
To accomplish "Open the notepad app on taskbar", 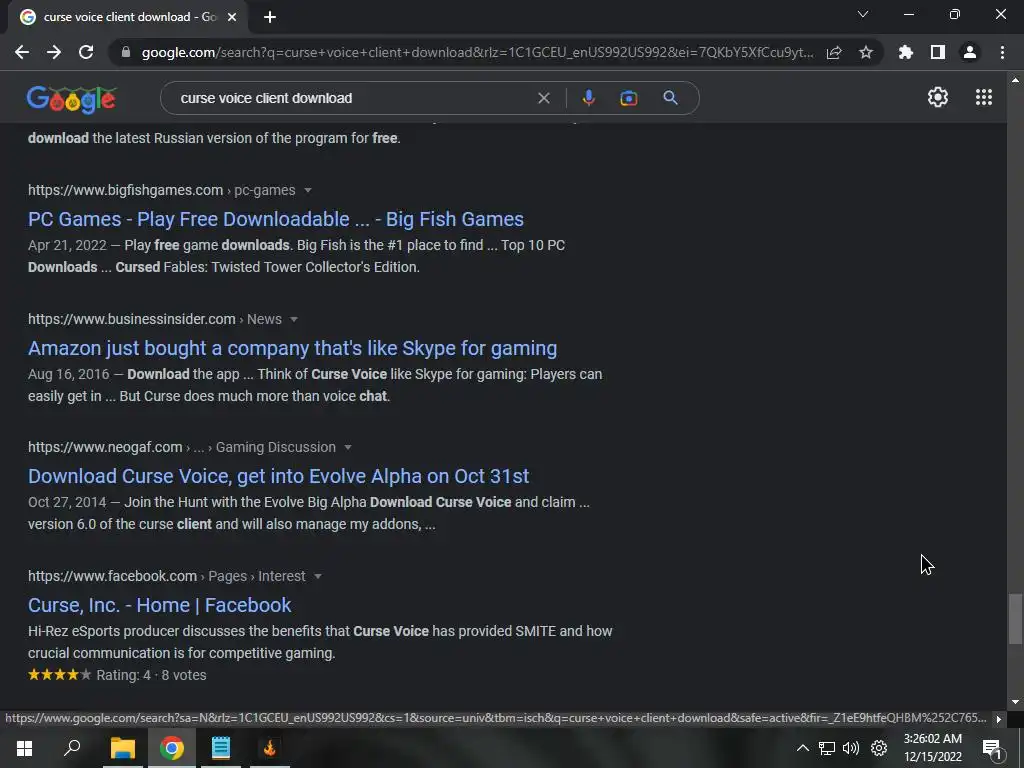I will 221,748.
